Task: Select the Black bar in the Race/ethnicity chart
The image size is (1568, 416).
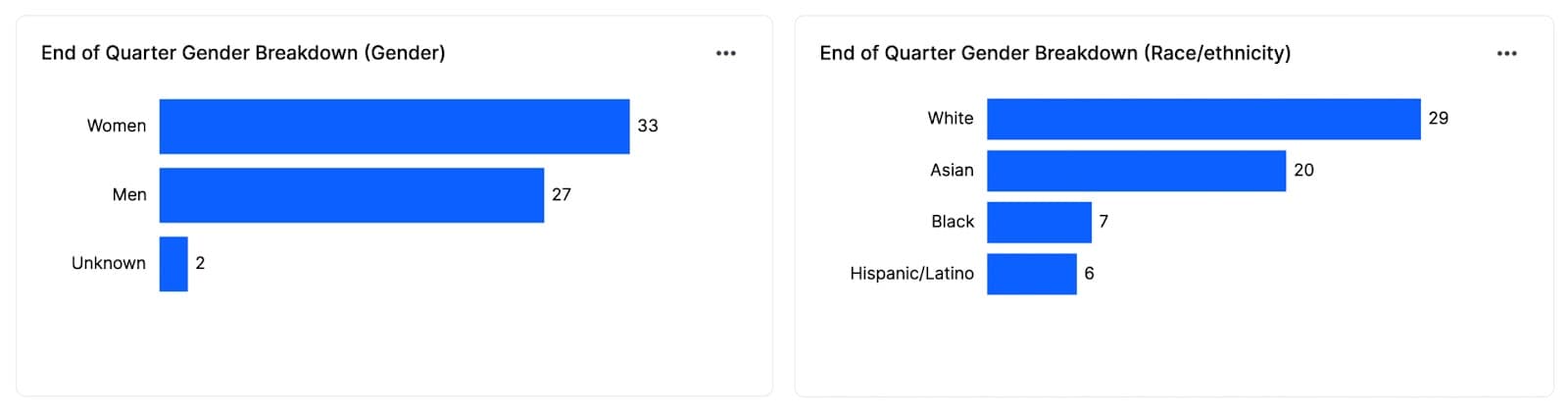Action: [x=1039, y=223]
